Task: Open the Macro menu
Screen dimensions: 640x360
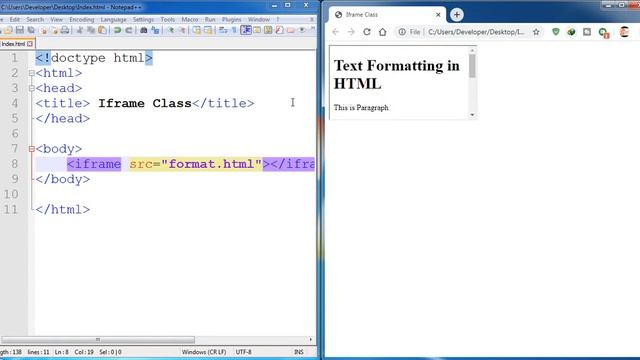Action: point(190,19)
